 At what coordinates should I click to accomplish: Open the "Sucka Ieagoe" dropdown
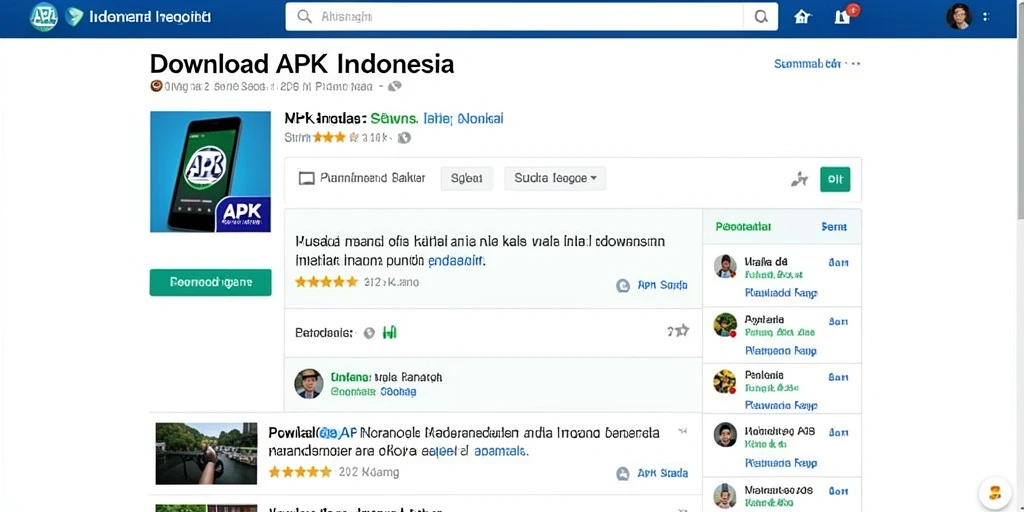click(x=555, y=178)
